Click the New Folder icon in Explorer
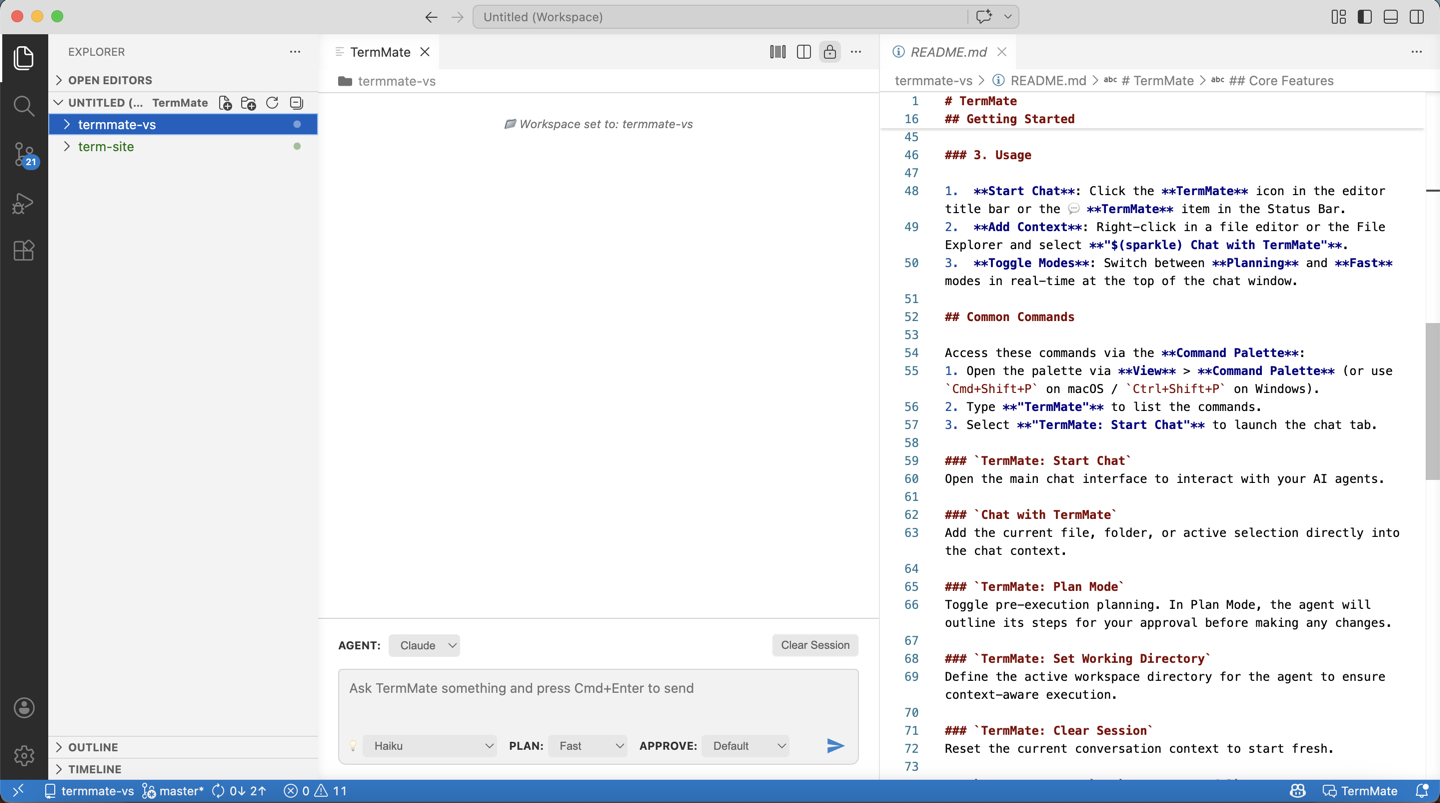The height and width of the screenshot is (803, 1440). (x=249, y=103)
